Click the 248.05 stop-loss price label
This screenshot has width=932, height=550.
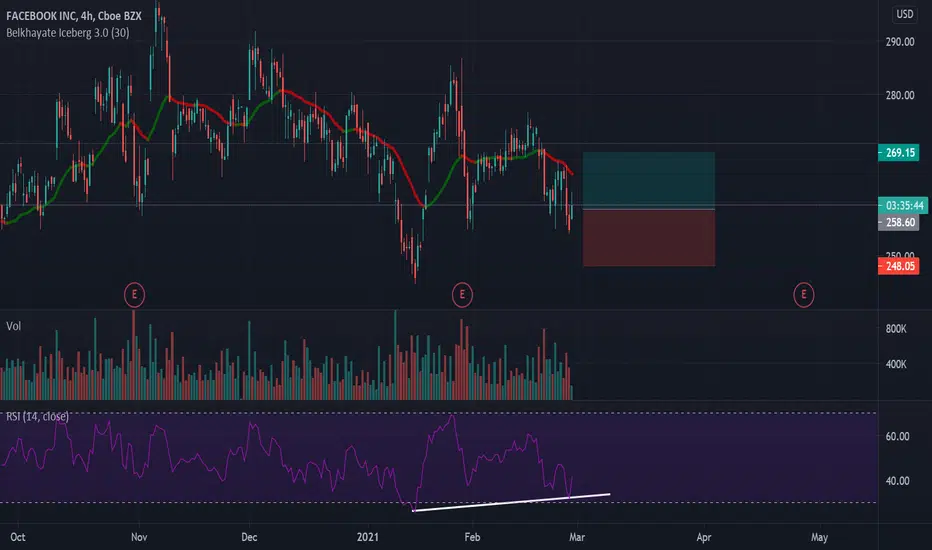point(898,266)
